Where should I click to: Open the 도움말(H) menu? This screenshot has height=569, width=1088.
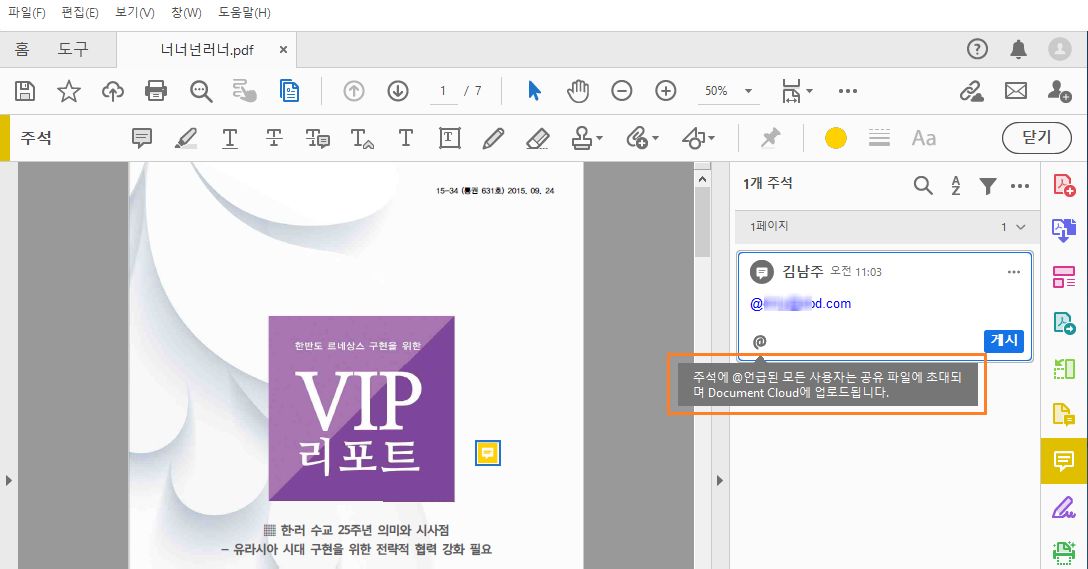coord(244,12)
